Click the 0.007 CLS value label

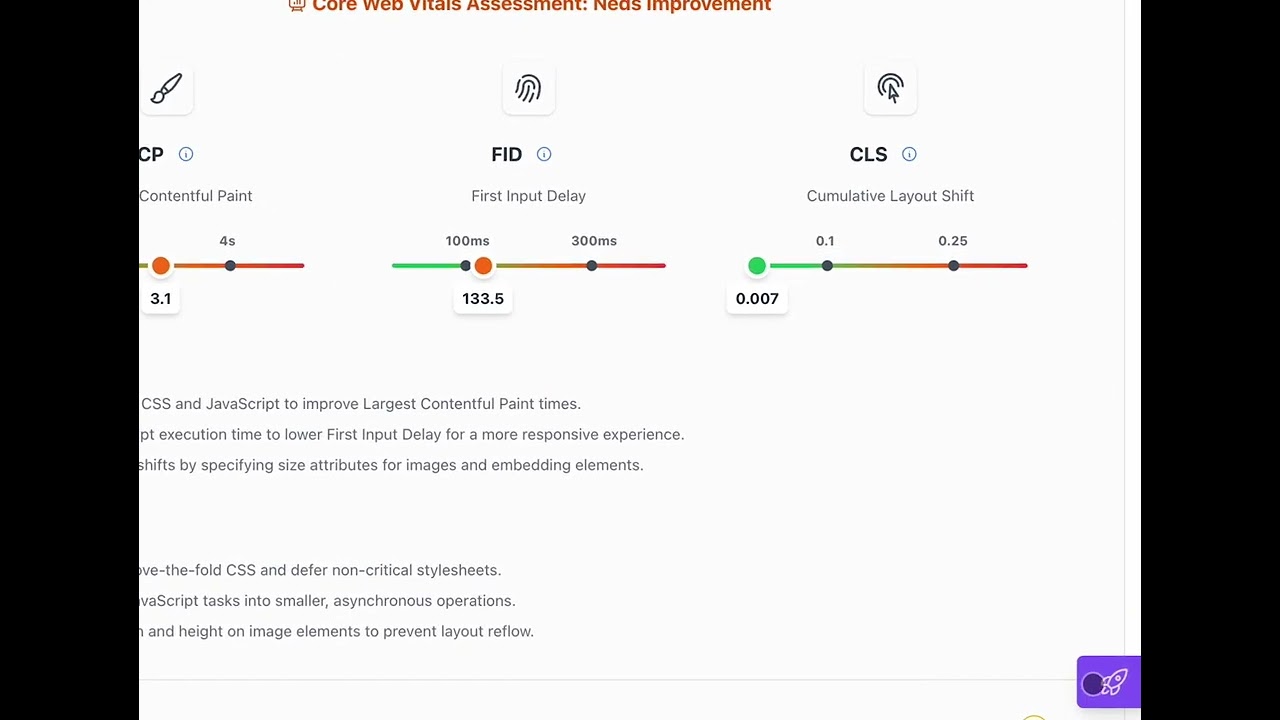(757, 298)
